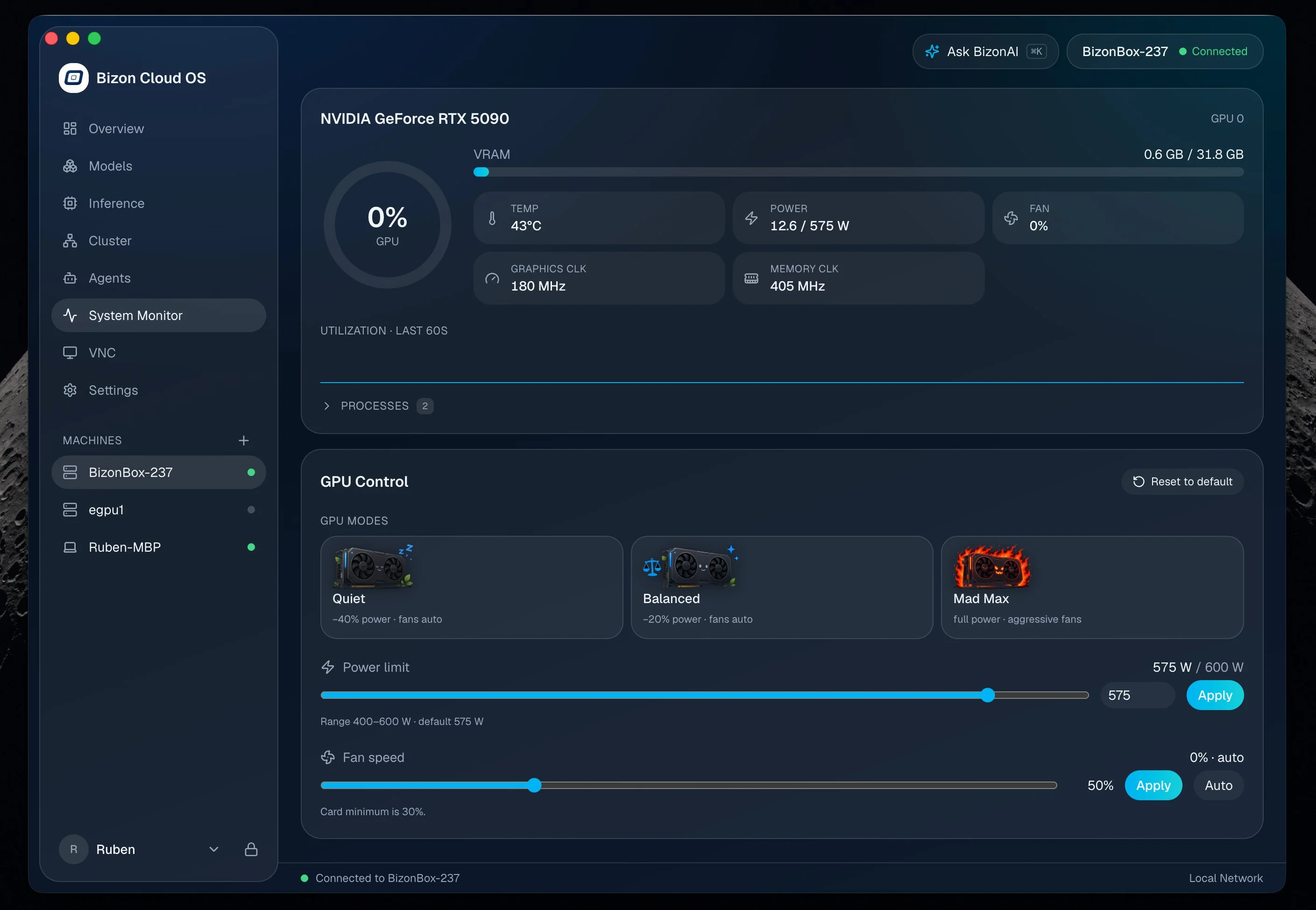Navigate to Cluster
Screen dimensions: 1316x910
(158, 241)
